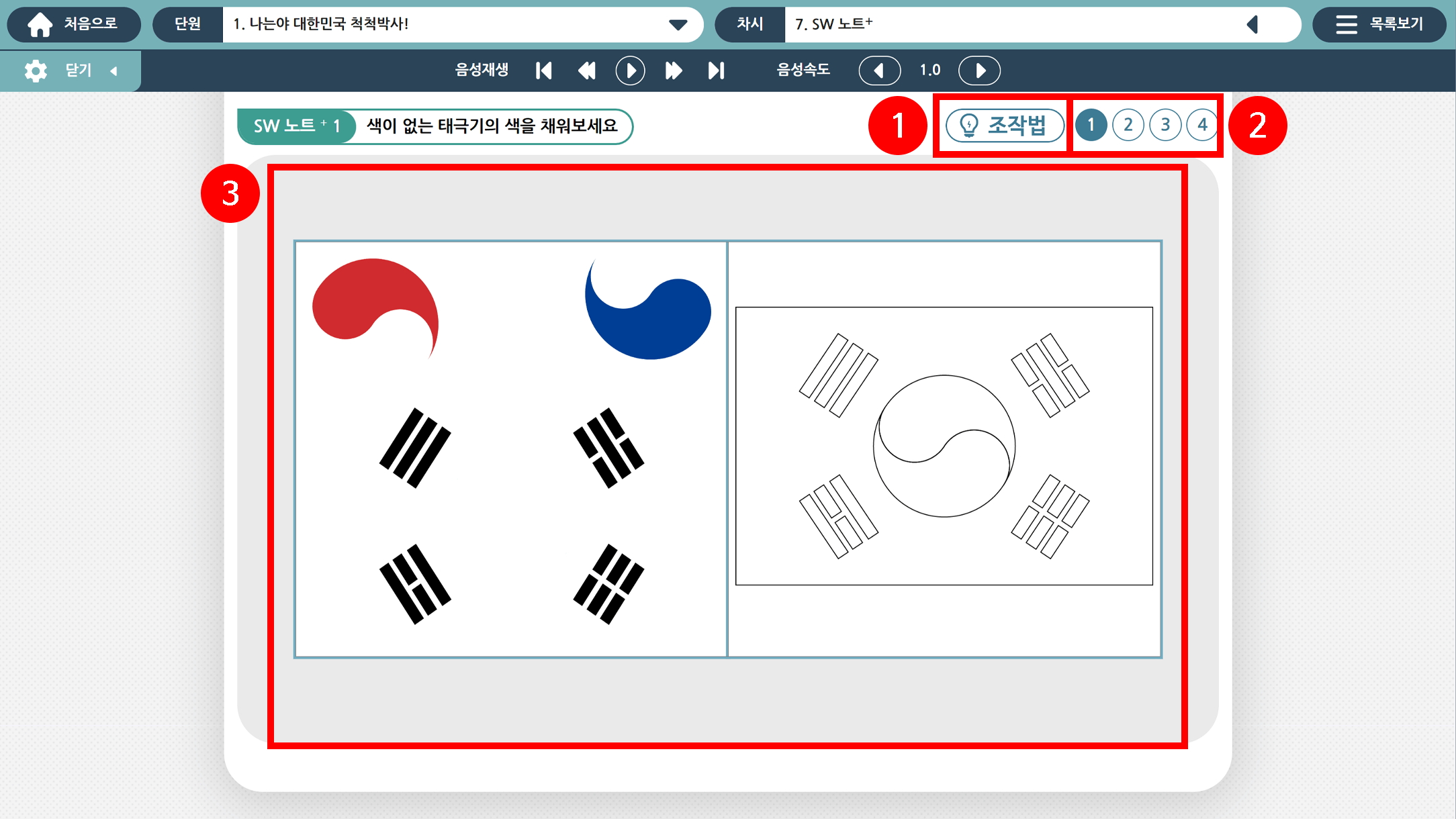
Task: Click the 1.0 audio speed value
Action: coord(930,70)
